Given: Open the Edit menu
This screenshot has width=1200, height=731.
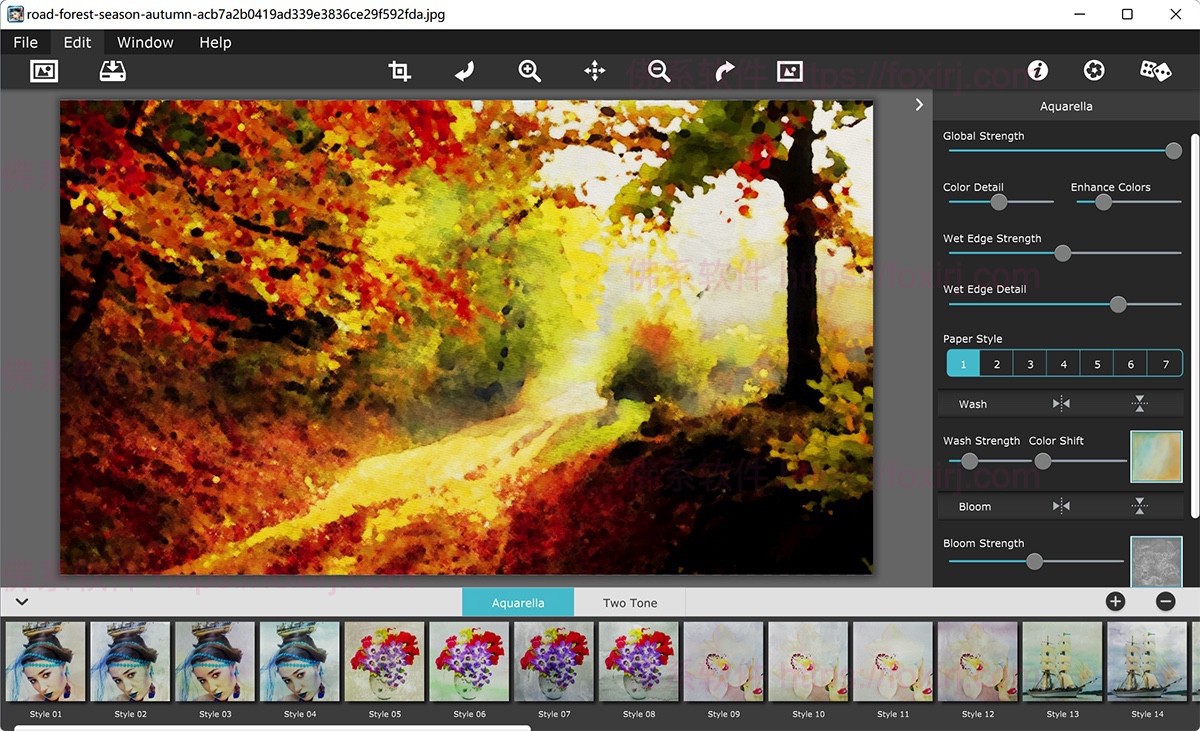Looking at the screenshot, I should [76, 42].
